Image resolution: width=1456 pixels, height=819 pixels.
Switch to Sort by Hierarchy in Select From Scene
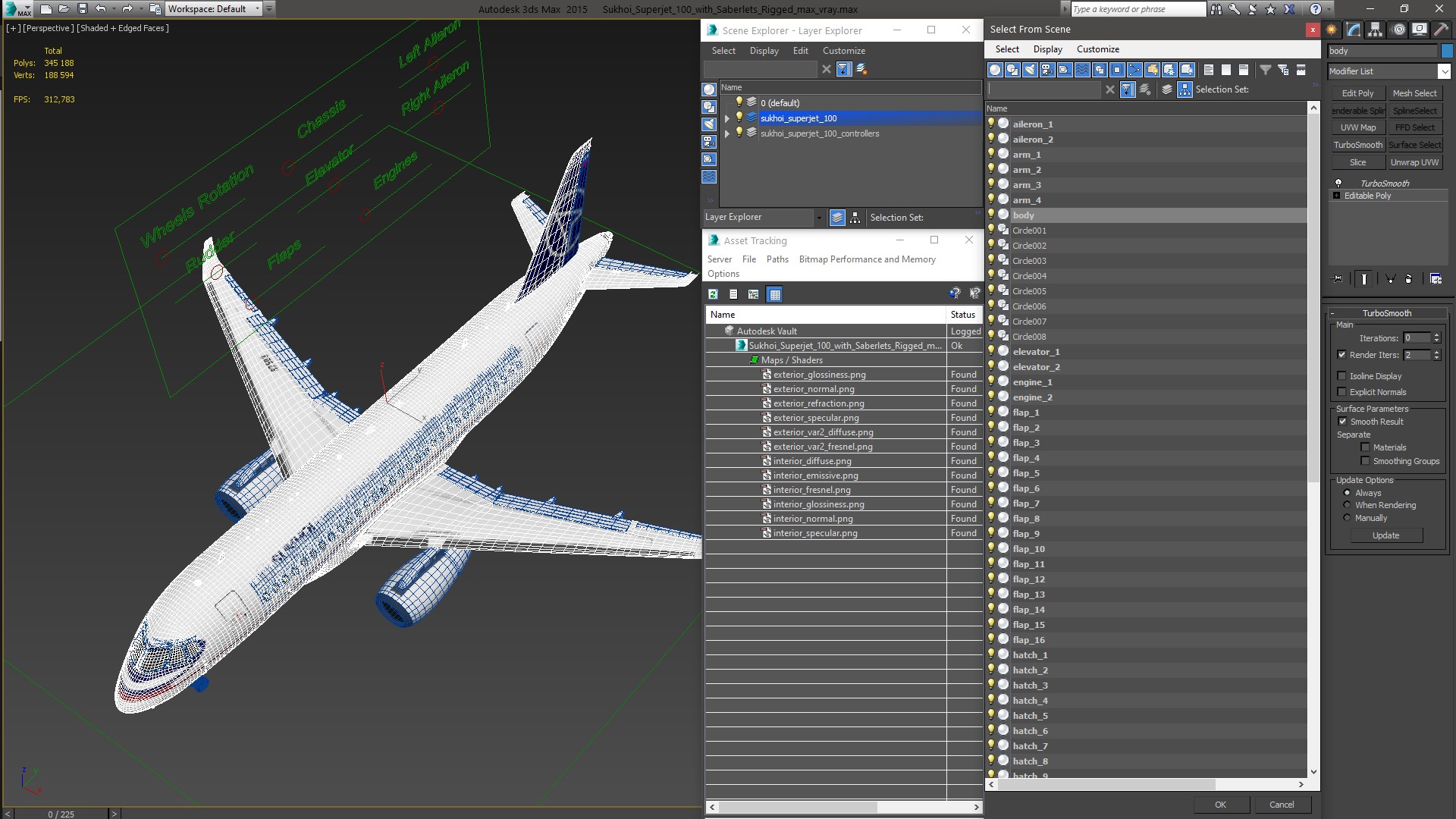[1185, 89]
